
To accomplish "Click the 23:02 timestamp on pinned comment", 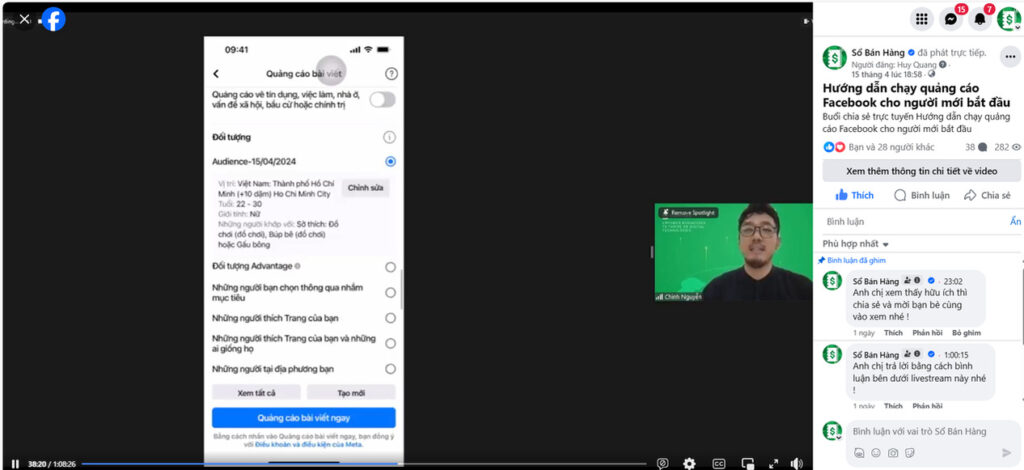I will (x=953, y=280).
